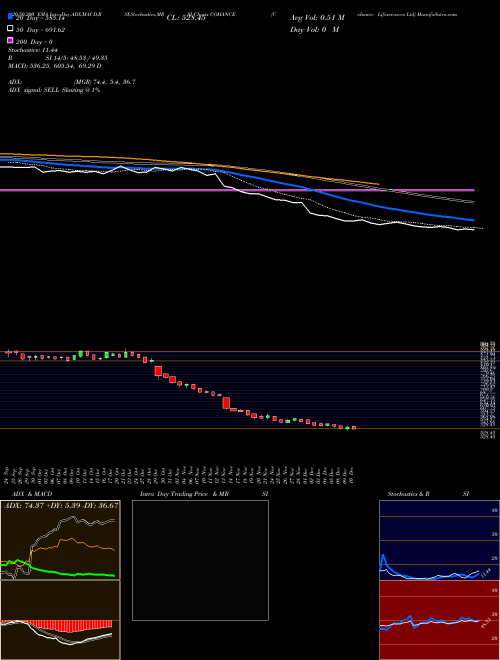Click the 'ADX: 74.37 +DY: 5.39 -DY: 36.67' header
Viewport: 500px width, 660px height.
60,506
